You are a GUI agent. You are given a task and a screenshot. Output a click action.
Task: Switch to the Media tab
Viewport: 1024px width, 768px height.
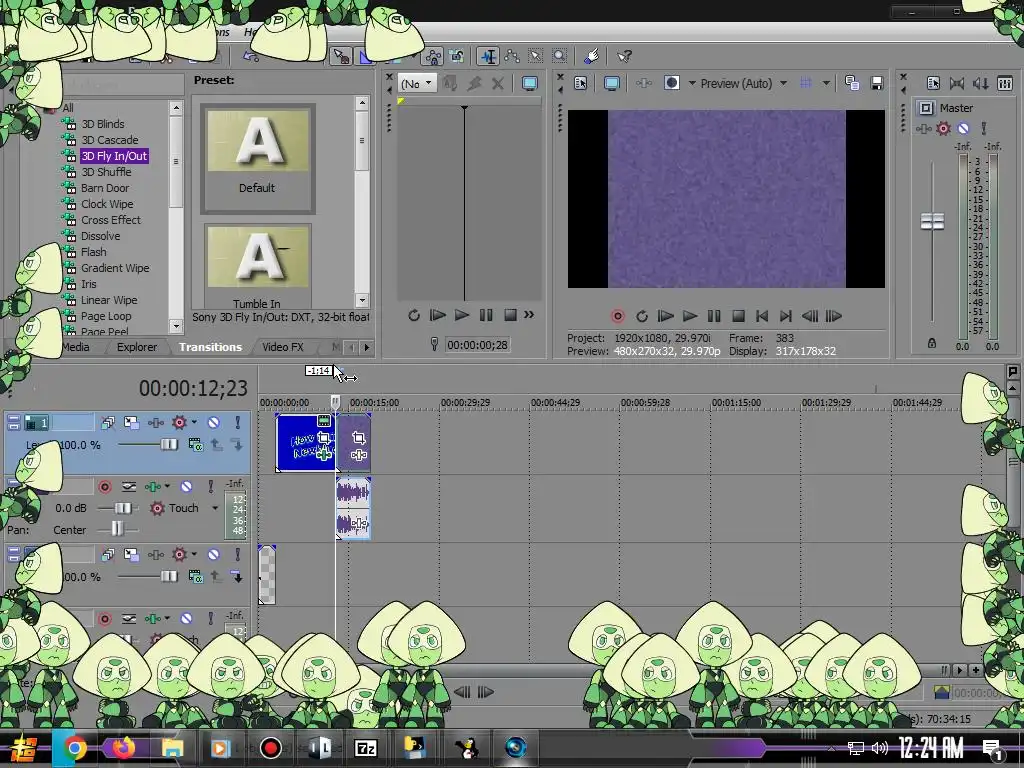76,347
